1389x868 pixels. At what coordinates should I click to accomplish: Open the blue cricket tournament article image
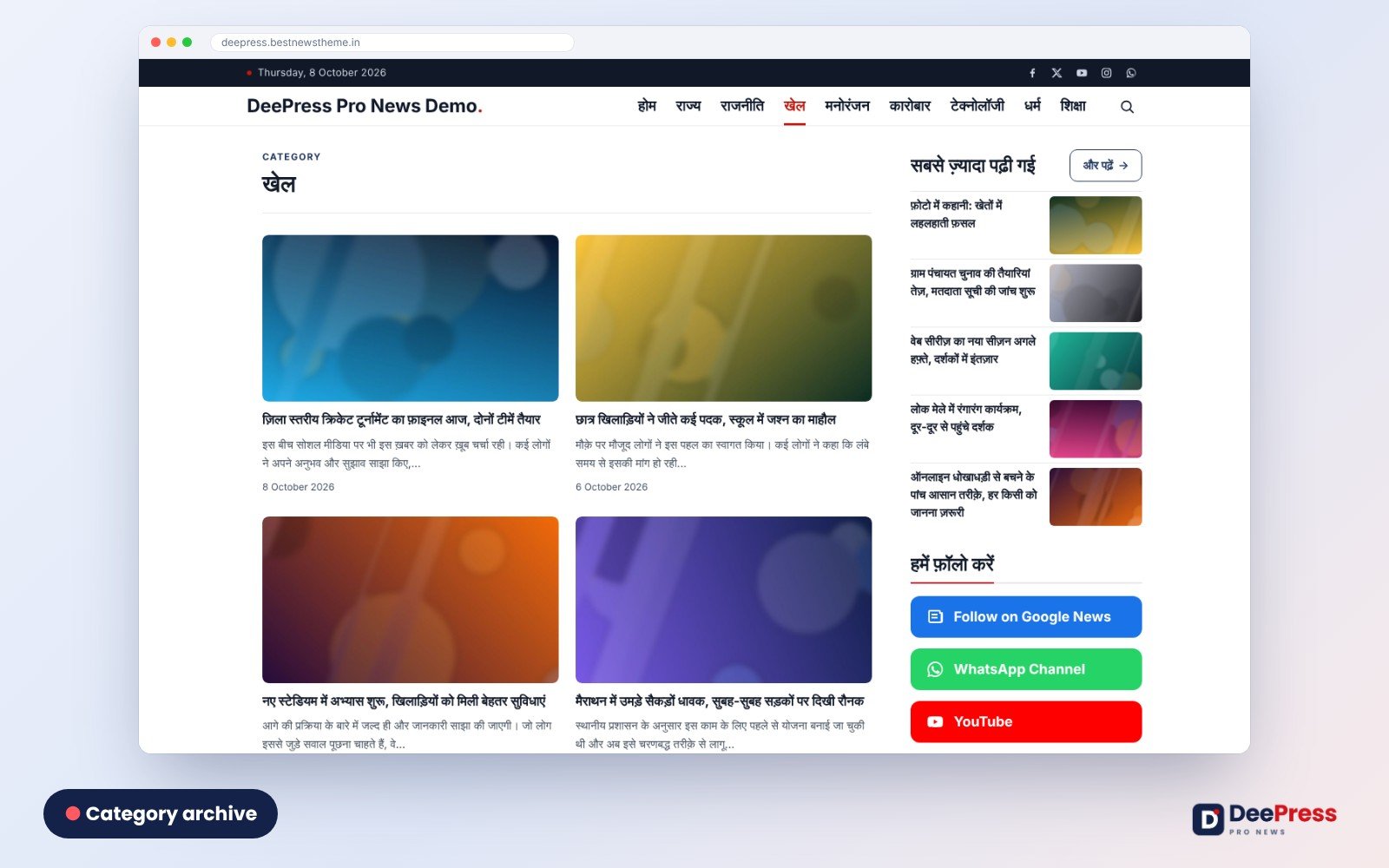click(x=411, y=319)
